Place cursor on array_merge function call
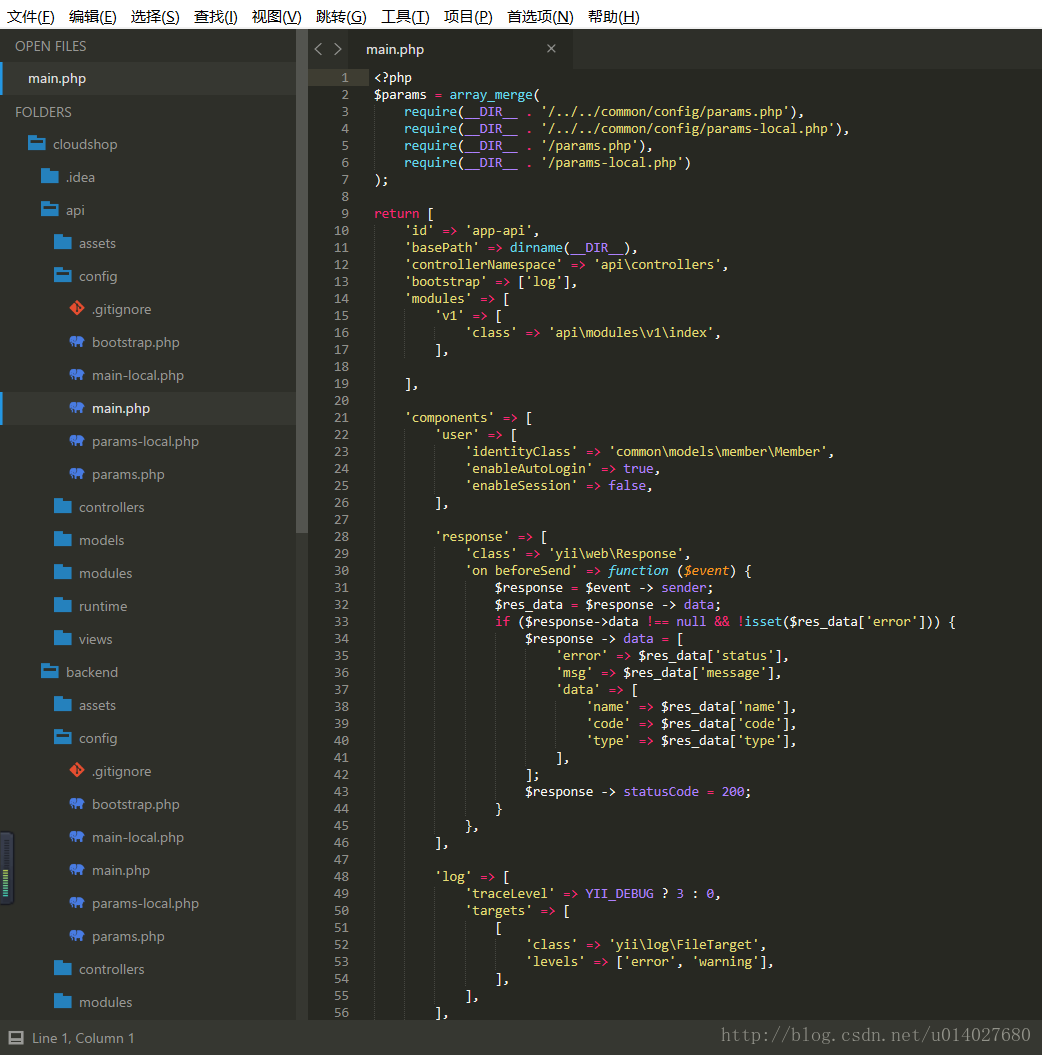1042x1055 pixels. click(x=491, y=95)
